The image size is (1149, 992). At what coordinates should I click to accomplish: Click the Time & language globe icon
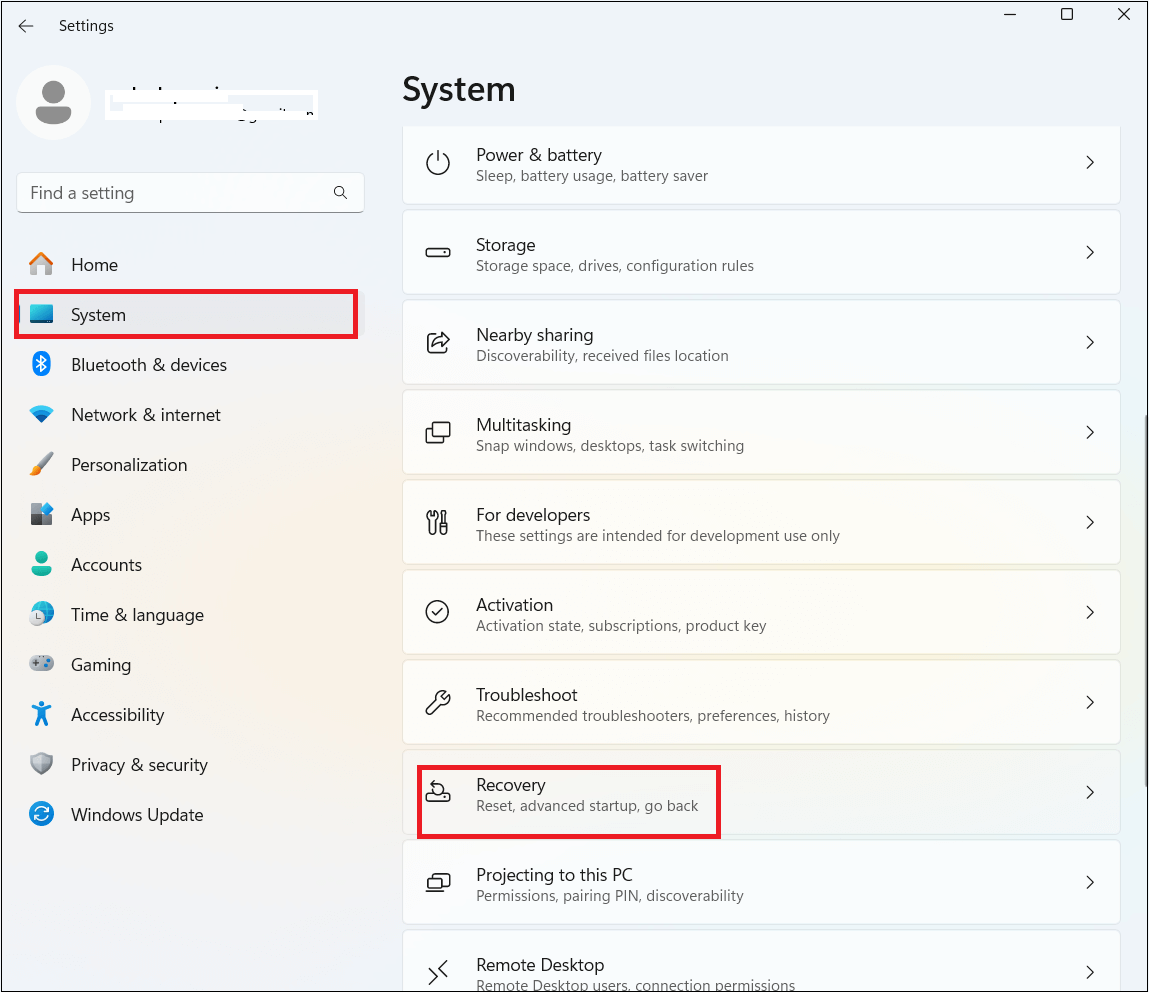41,614
